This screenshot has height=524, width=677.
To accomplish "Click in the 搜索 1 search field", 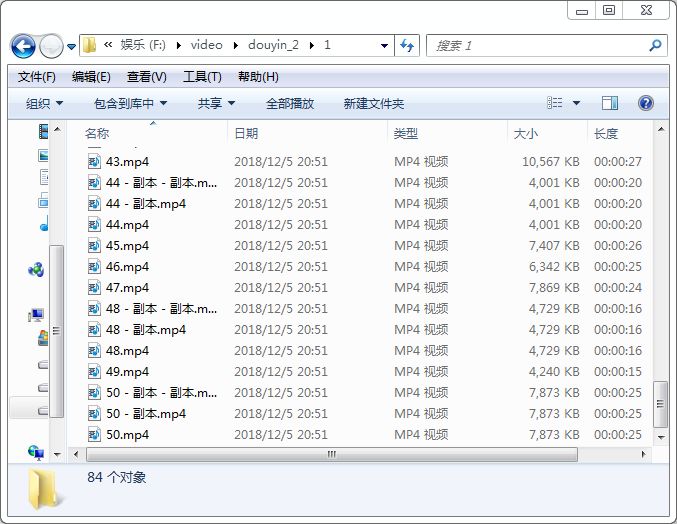I will 535,46.
